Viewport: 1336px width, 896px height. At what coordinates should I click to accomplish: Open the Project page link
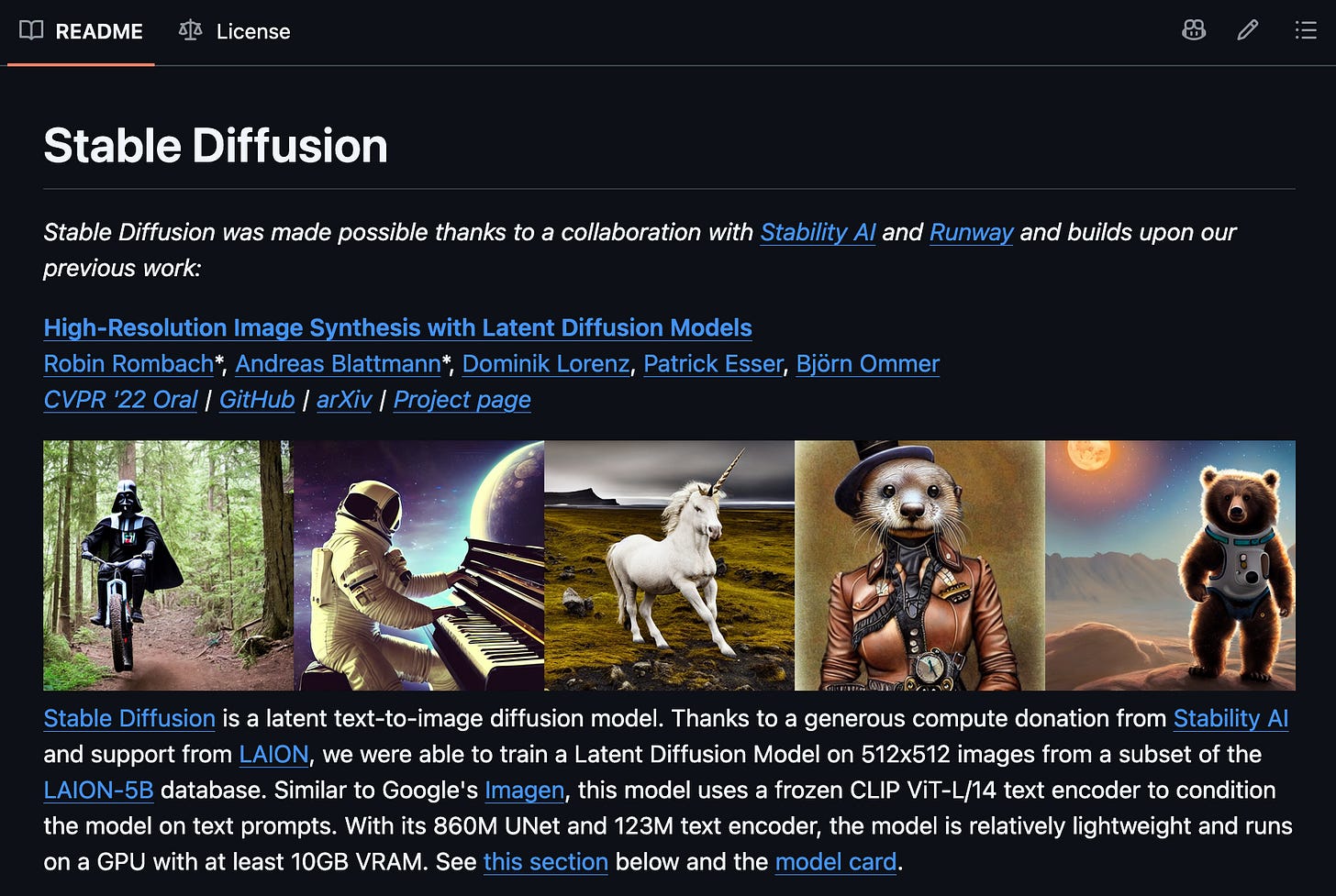[462, 400]
